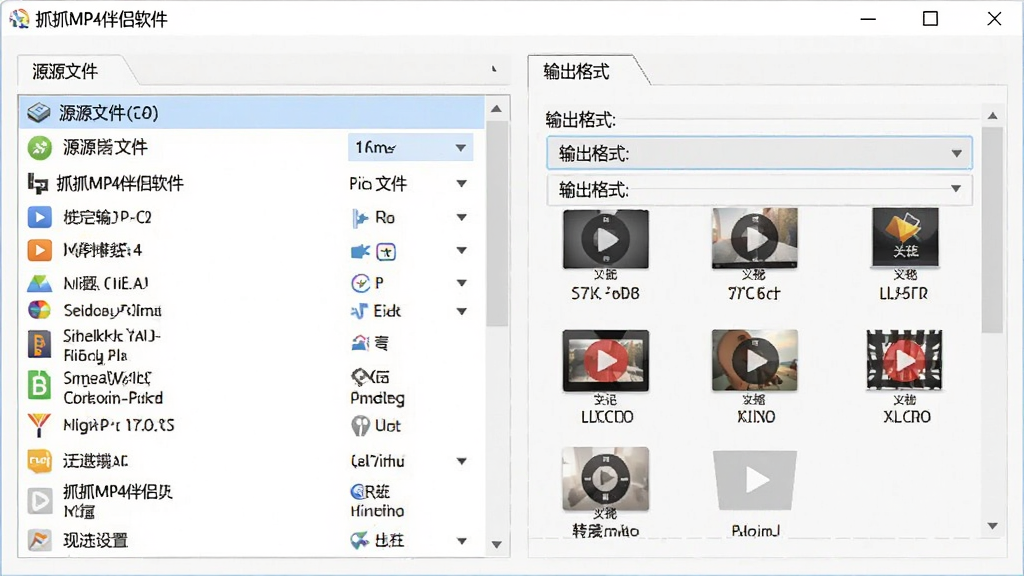Screen dimensions: 1024x576
Task: Switch to the 输出格式 tab
Action: pyautogui.click(x=577, y=71)
